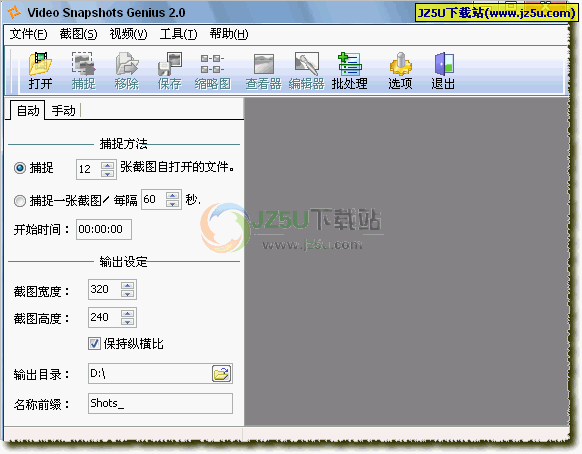Click the 截图宽度 field showing 320
The width and height of the screenshot is (582, 454).
[104, 289]
